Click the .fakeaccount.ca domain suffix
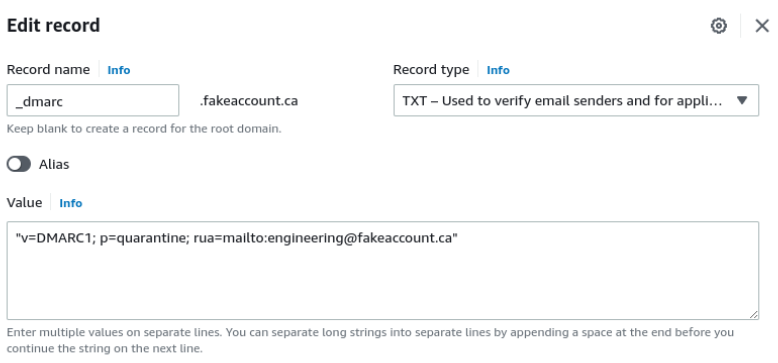Viewport: 778px width, 363px height. 249,101
